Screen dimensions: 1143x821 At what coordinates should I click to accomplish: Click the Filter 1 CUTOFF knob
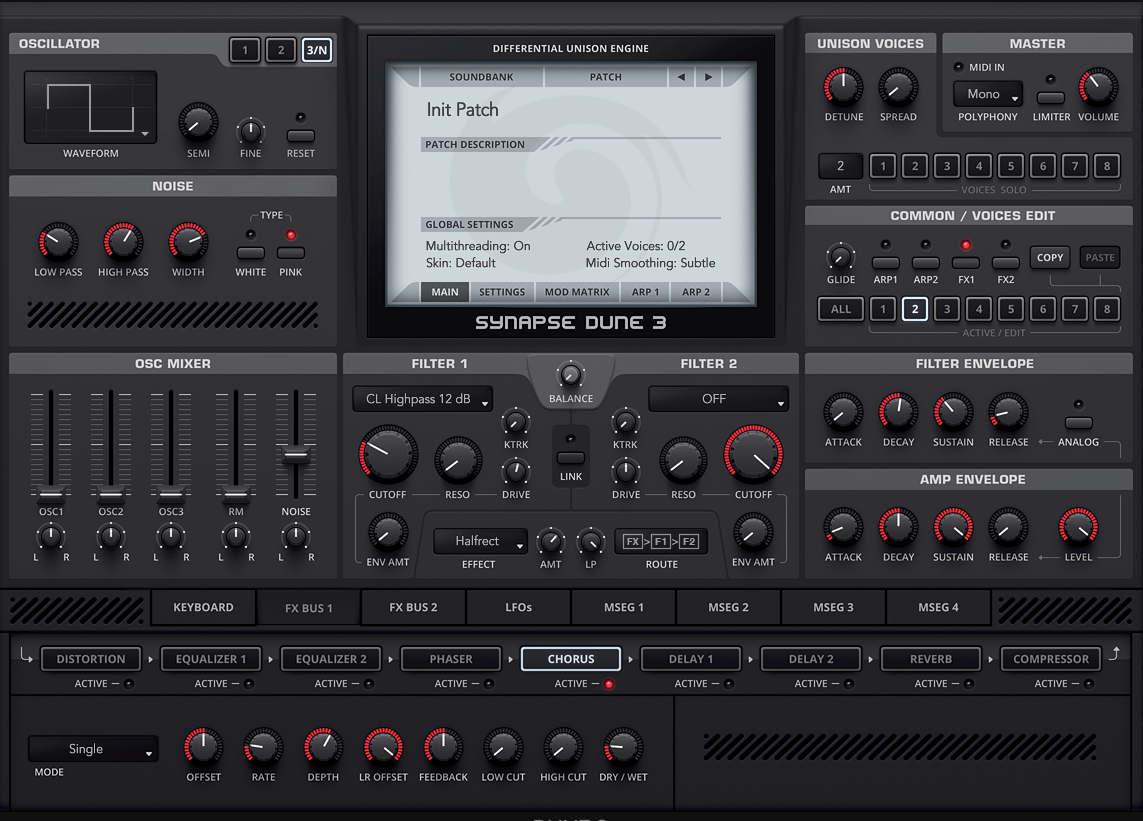(388, 455)
